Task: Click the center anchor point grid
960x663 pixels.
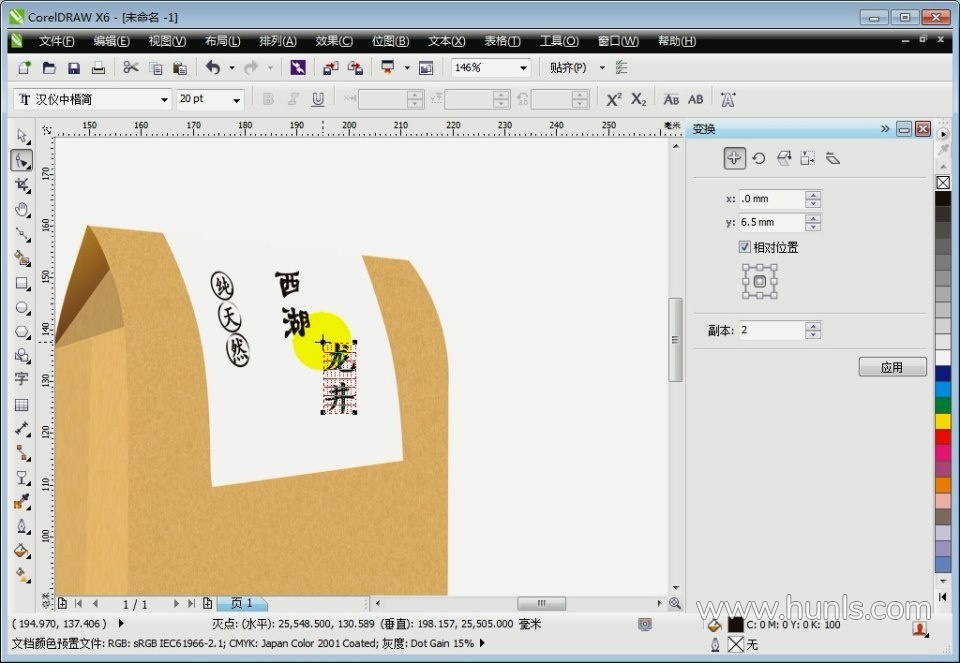Action: click(x=760, y=282)
